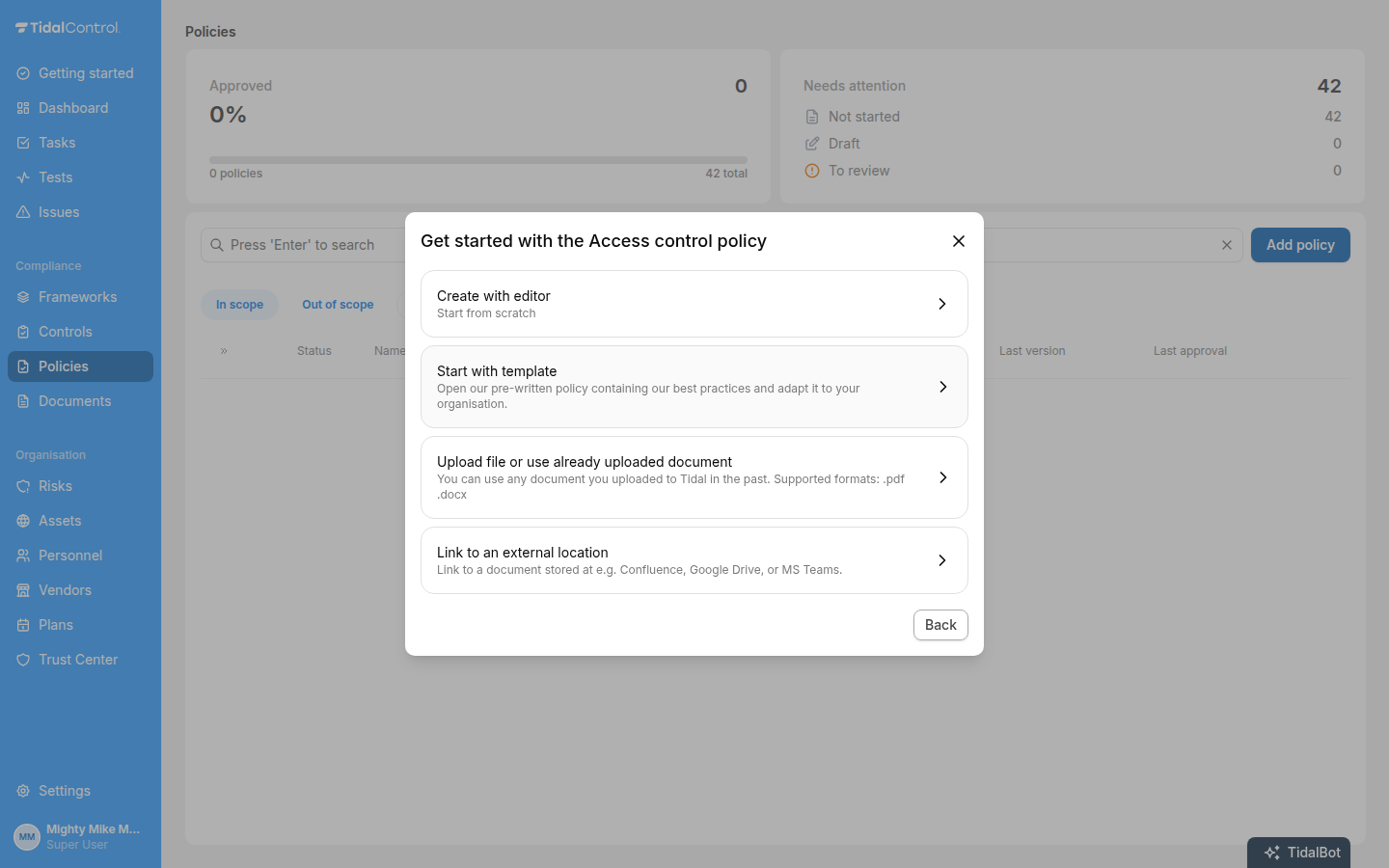The height and width of the screenshot is (868, 1389).
Task: Click the Tasks checkmark icon
Action: click(23, 143)
